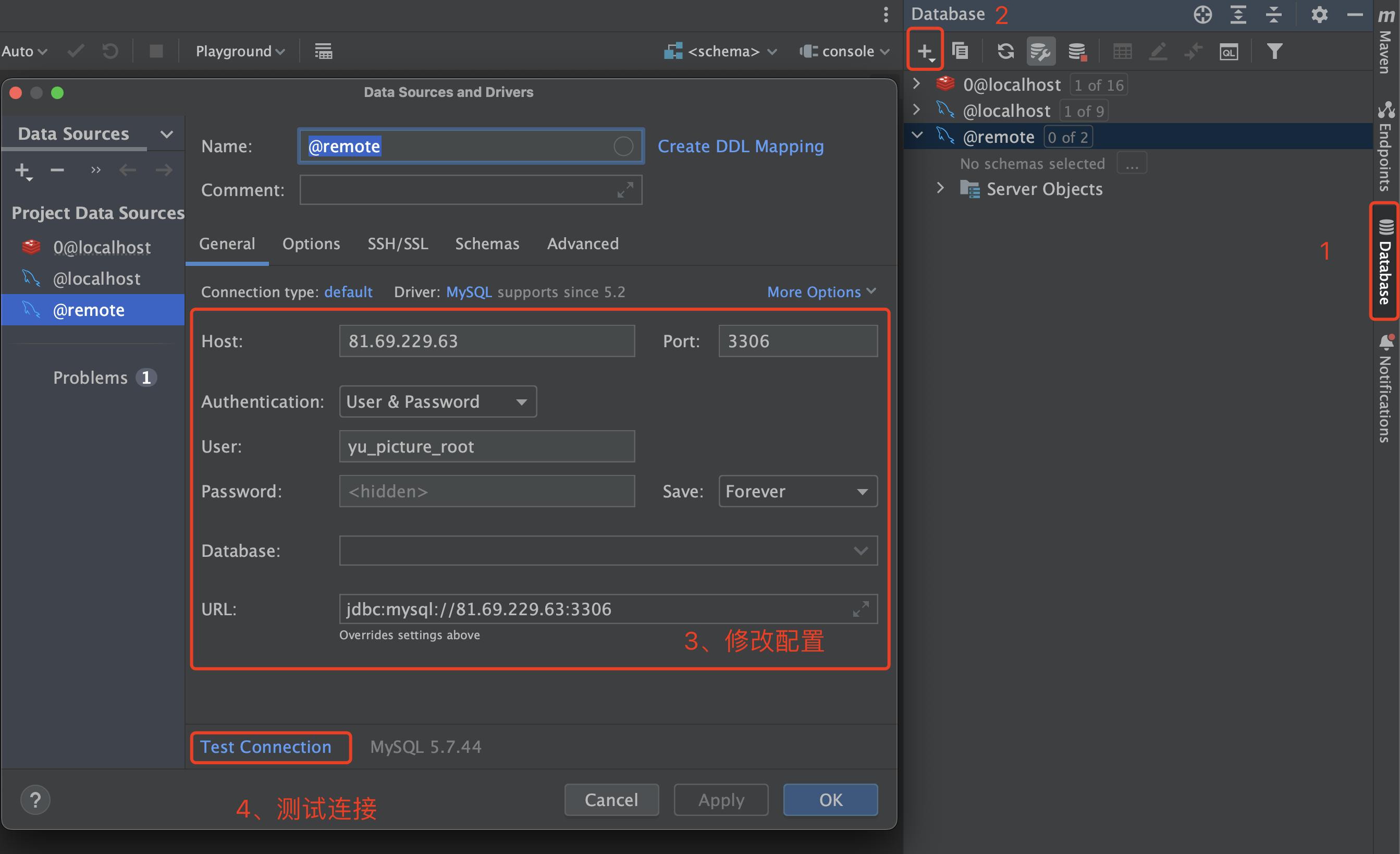Click the refresh icon in Database toolbar

pos(1005,52)
